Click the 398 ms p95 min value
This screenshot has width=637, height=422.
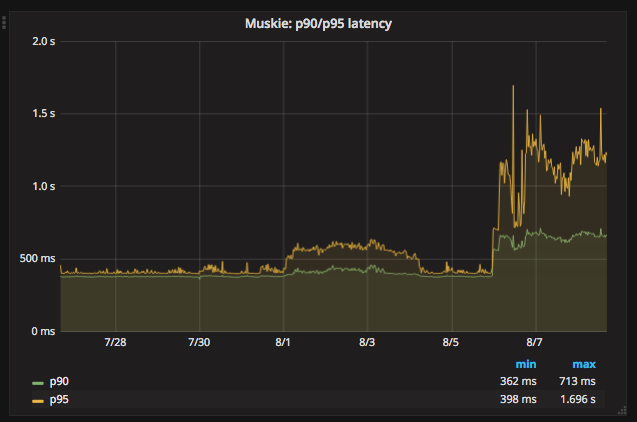(518, 399)
